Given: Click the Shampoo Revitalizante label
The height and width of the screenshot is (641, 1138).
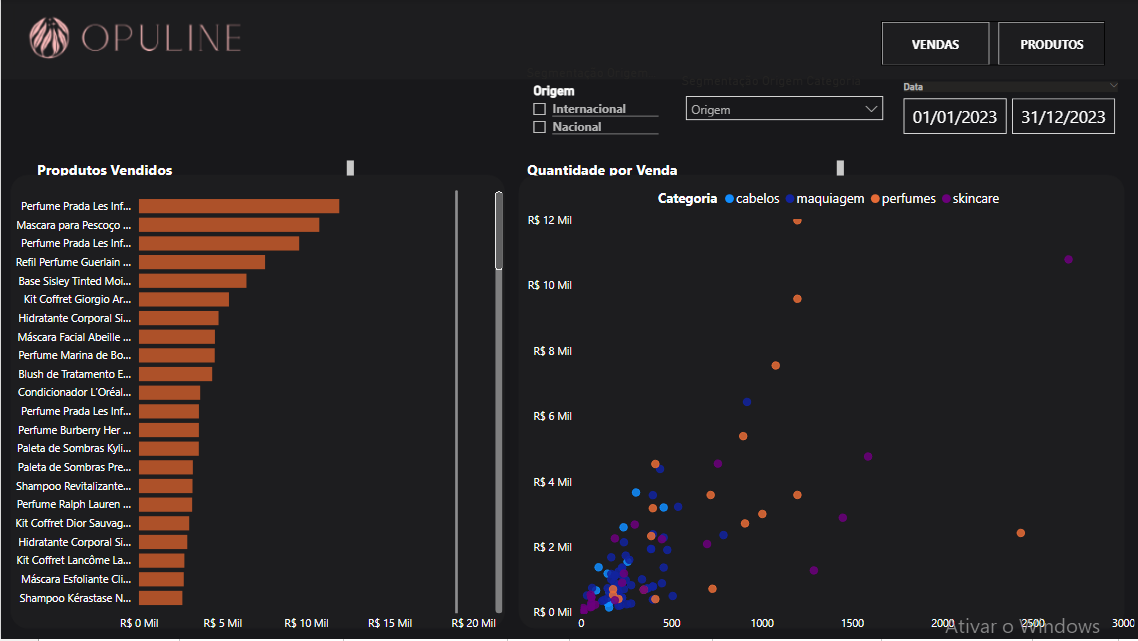Looking at the screenshot, I should (x=73, y=486).
